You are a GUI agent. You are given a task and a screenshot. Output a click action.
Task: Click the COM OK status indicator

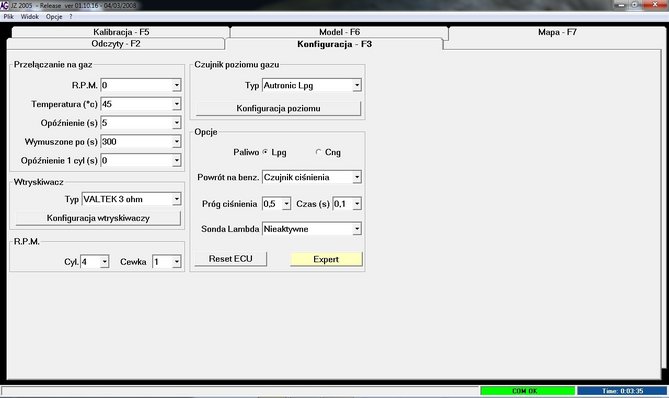527,391
